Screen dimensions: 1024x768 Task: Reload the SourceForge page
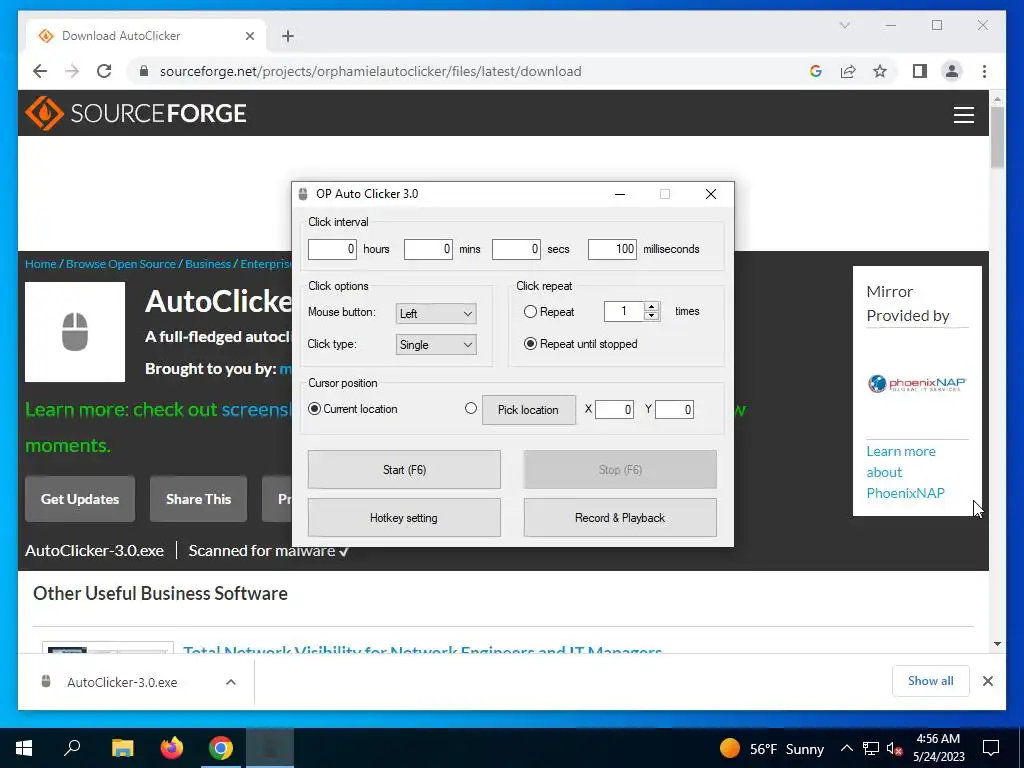point(104,71)
